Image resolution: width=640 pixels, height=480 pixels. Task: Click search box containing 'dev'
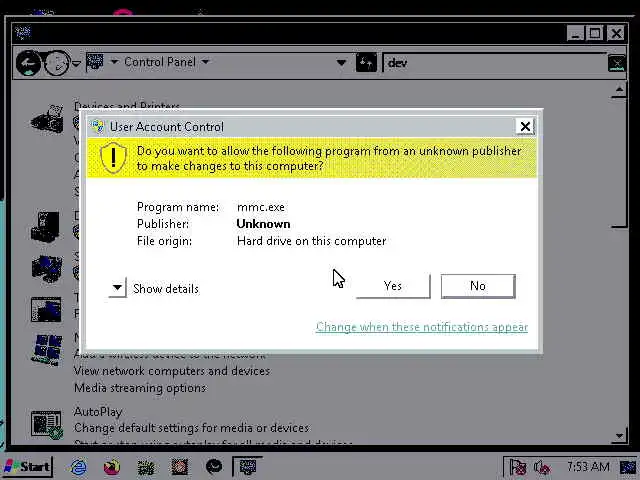coord(495,63)
